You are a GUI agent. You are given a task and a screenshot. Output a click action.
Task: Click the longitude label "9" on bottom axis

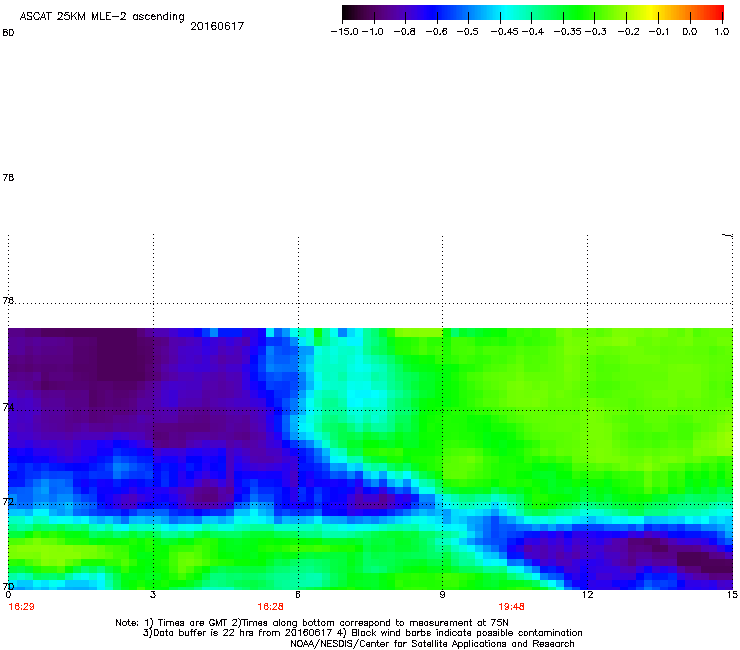tap(442, 595)
